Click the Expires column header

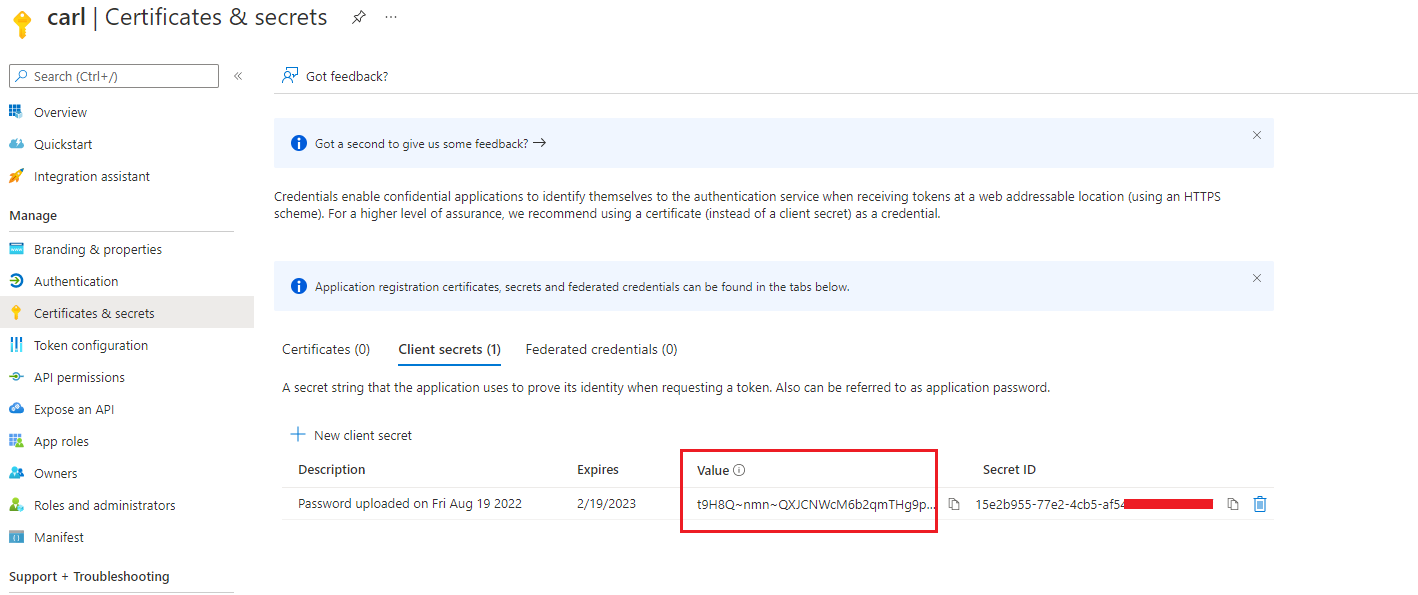pos(598,469)
